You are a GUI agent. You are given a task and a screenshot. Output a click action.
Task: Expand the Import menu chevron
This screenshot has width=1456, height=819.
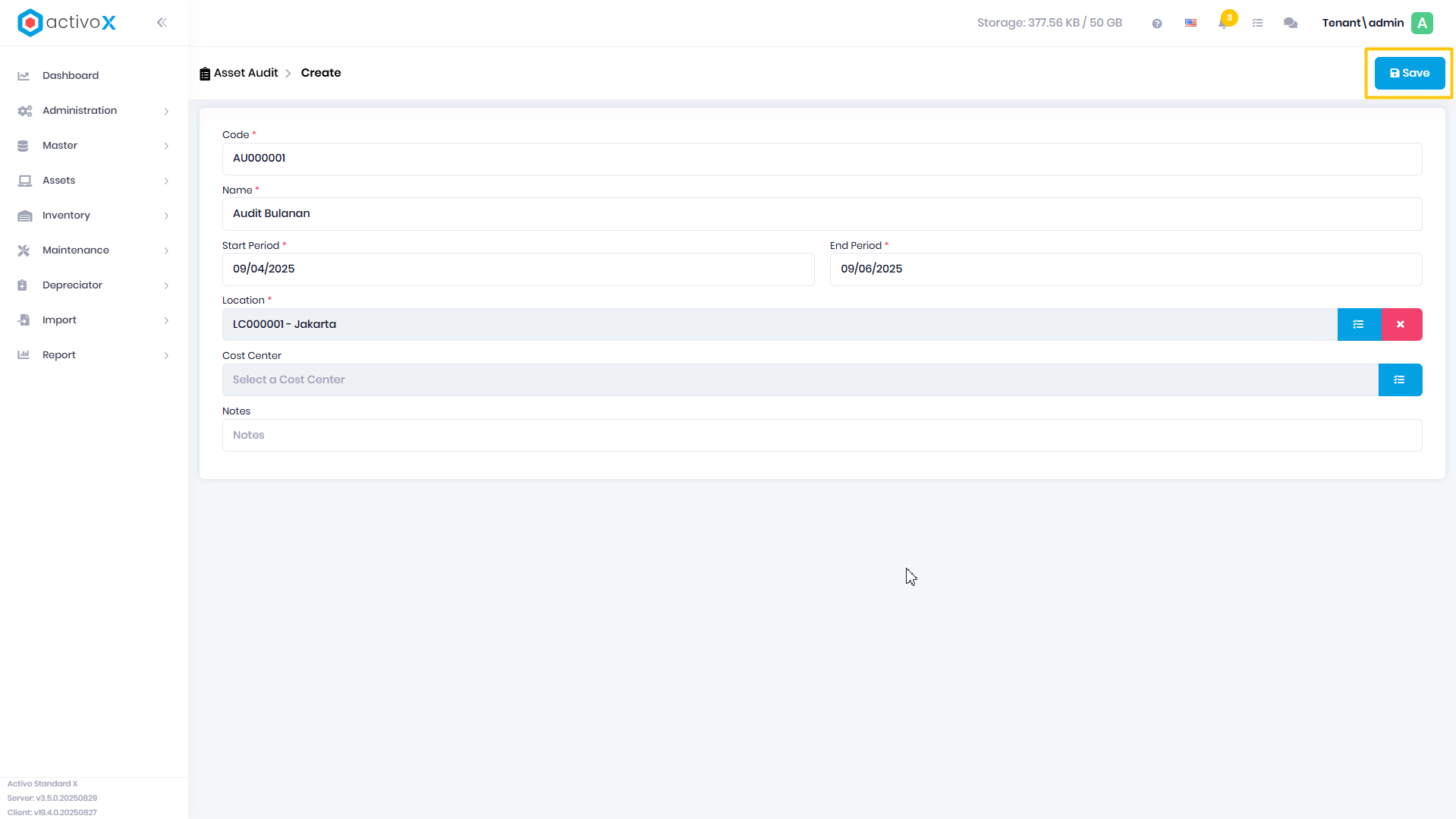pos(166,320)
